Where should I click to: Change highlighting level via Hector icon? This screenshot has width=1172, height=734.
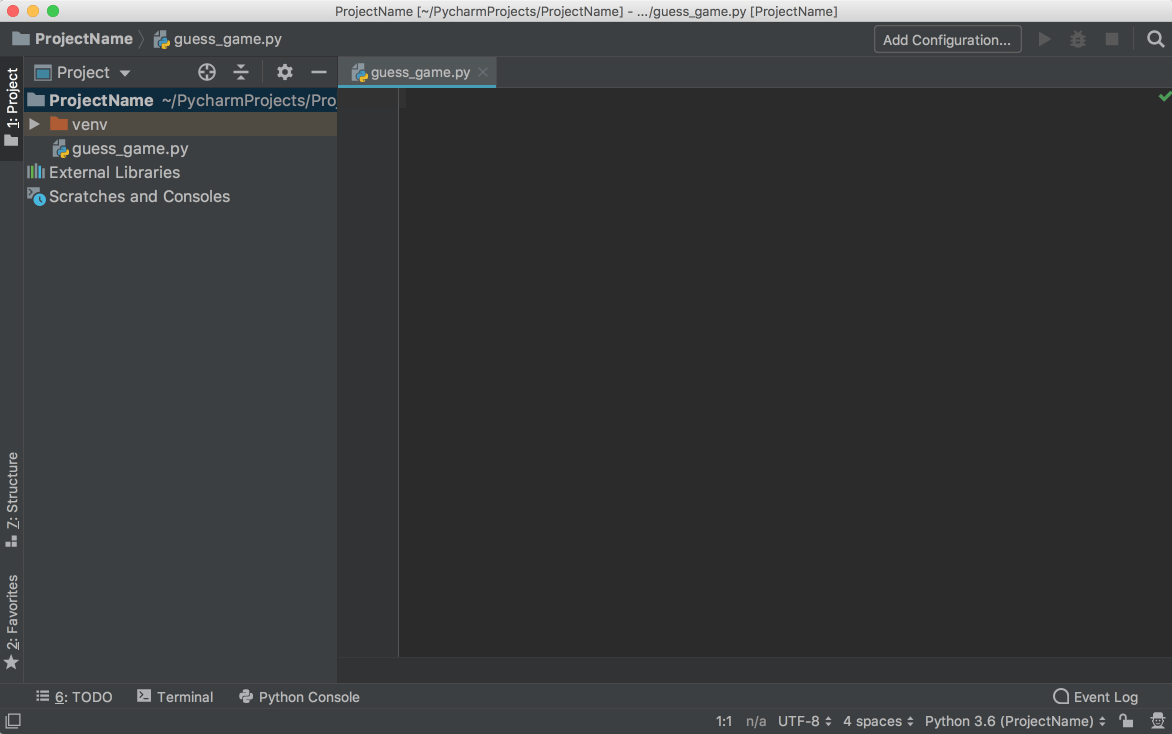coord(1159,721)
